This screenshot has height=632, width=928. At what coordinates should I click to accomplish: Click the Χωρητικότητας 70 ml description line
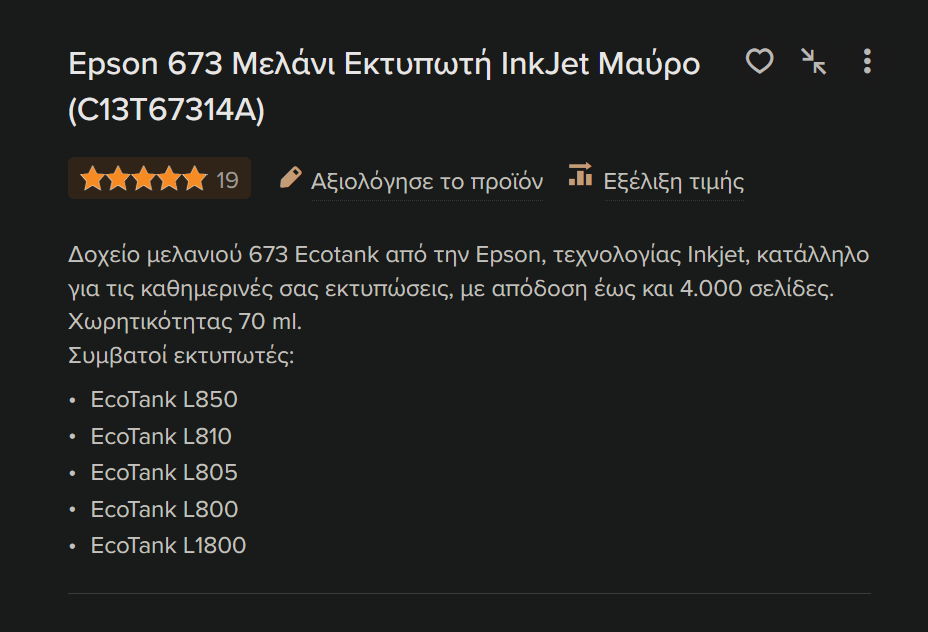(x=185, y=321)
